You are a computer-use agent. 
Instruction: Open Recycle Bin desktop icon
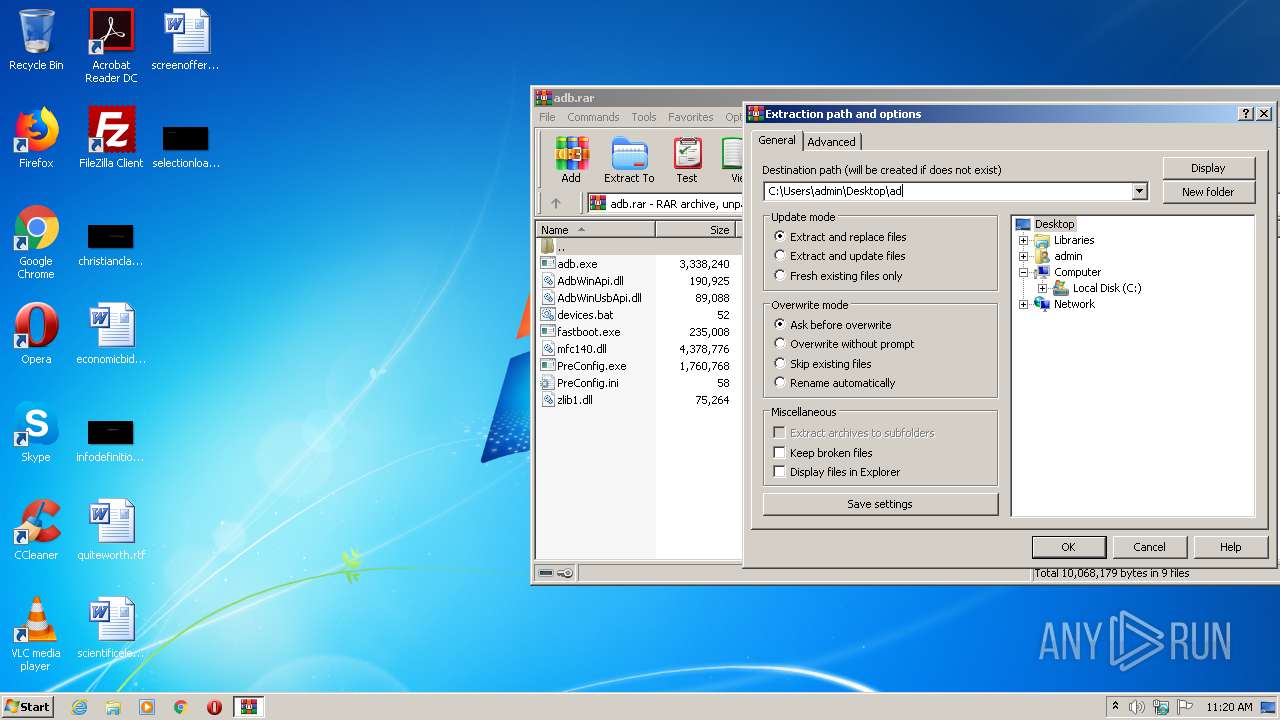tap(36, 40)
